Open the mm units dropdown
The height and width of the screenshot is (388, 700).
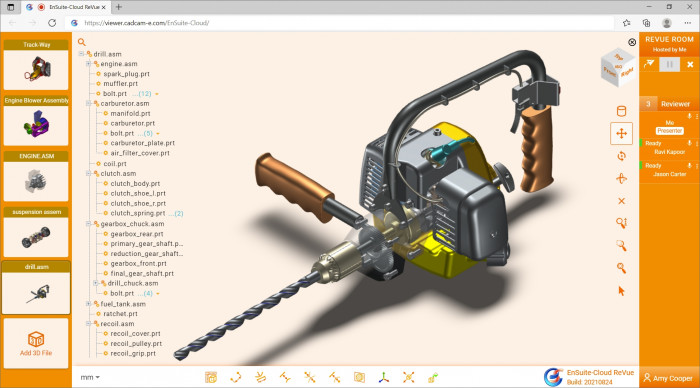click(x=90, y=378)
